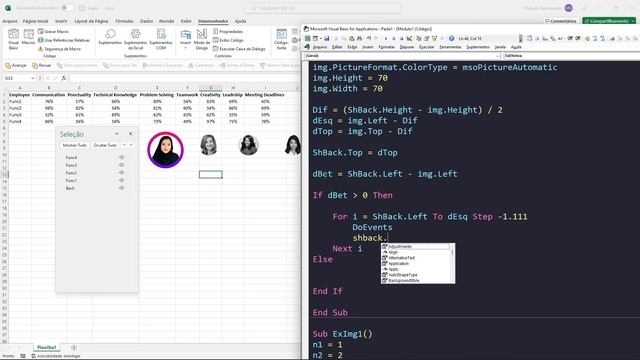Open control Propriedades
This screenshot has width=640, height=360.
[x=228, y=31]
